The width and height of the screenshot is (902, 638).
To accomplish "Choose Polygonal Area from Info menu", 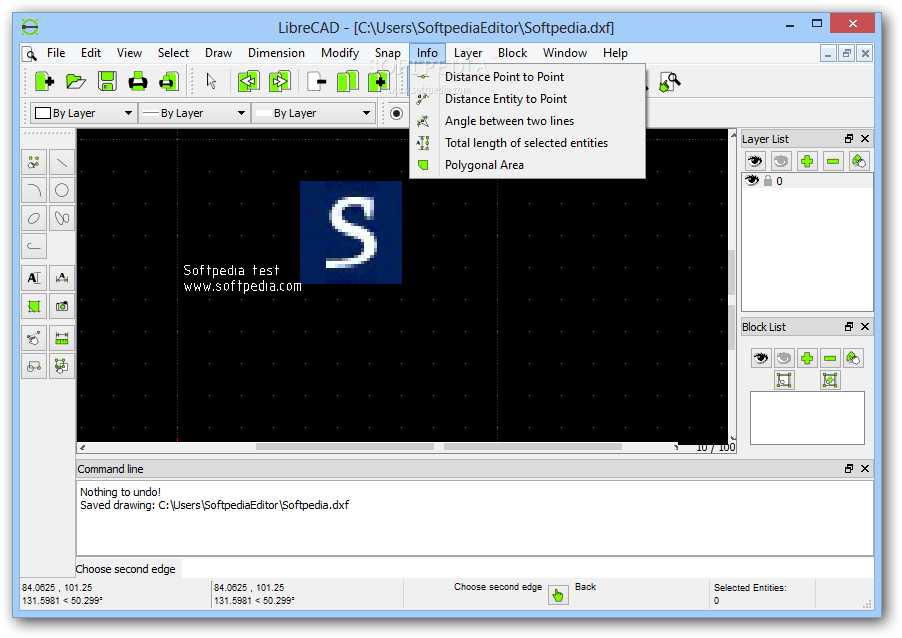I will click(x=528, y=165).
